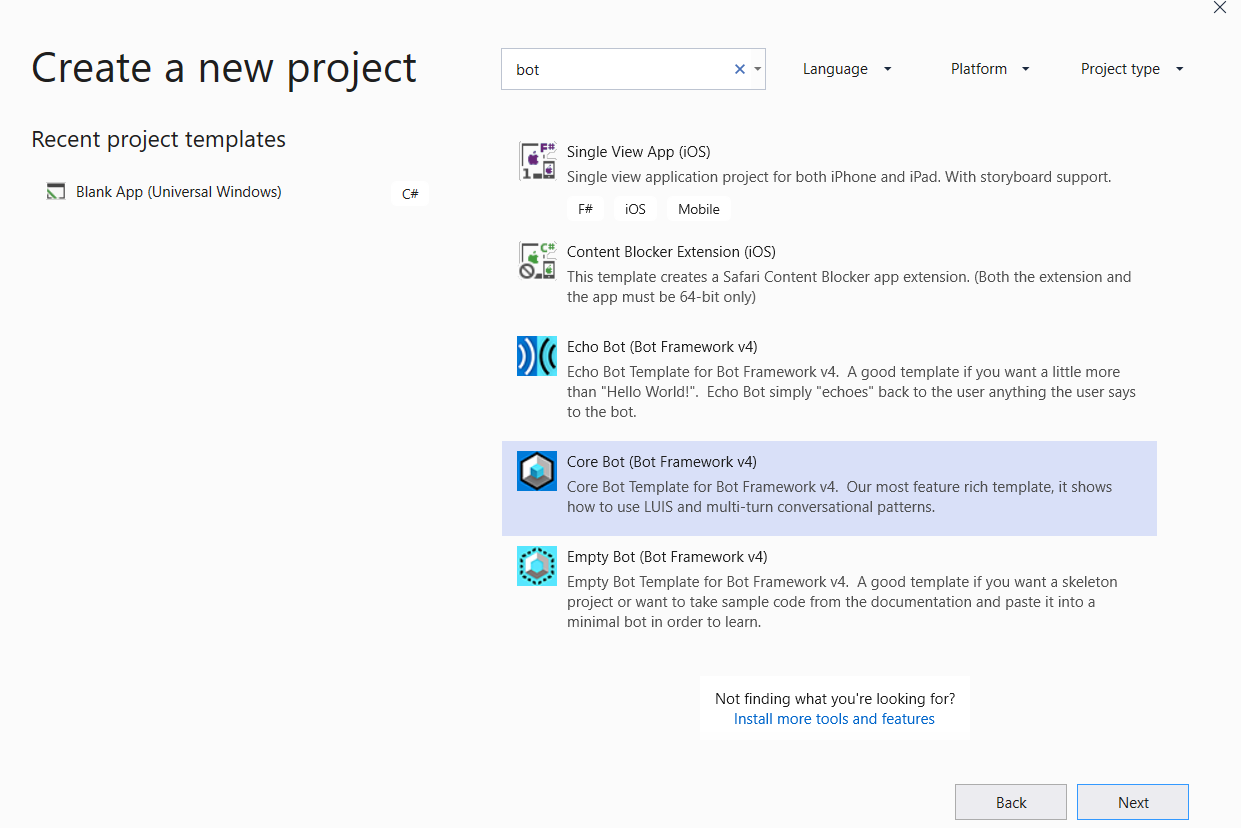Click the Core Bot cube icon
The image size is (1241, 828).
pos(537,471)
